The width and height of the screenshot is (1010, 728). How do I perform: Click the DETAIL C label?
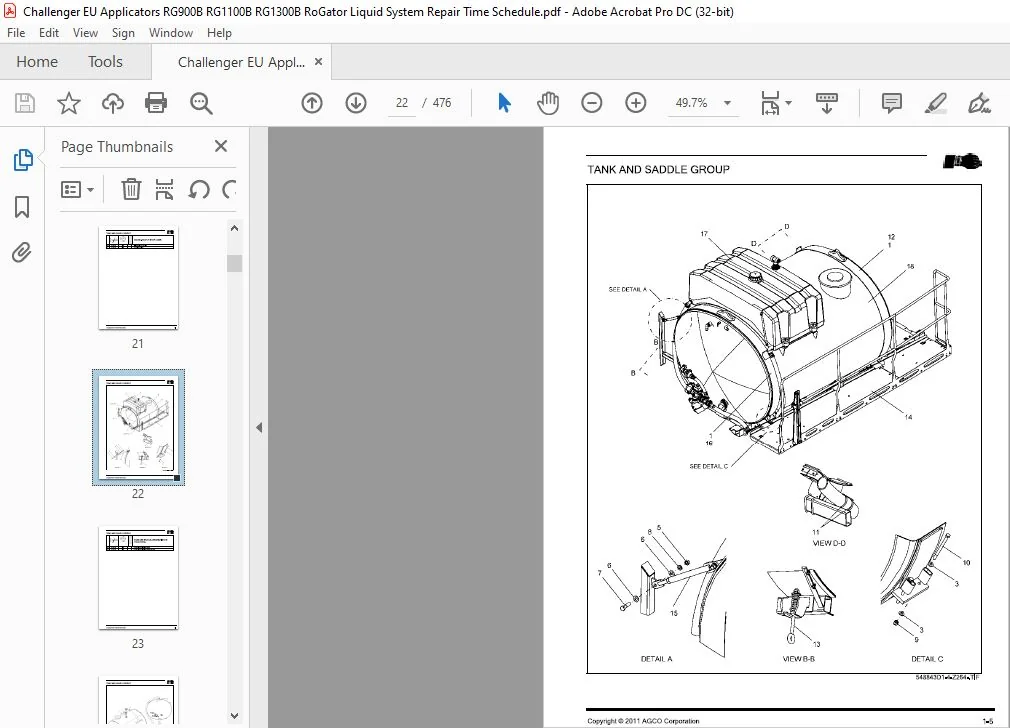coord(927,659)
